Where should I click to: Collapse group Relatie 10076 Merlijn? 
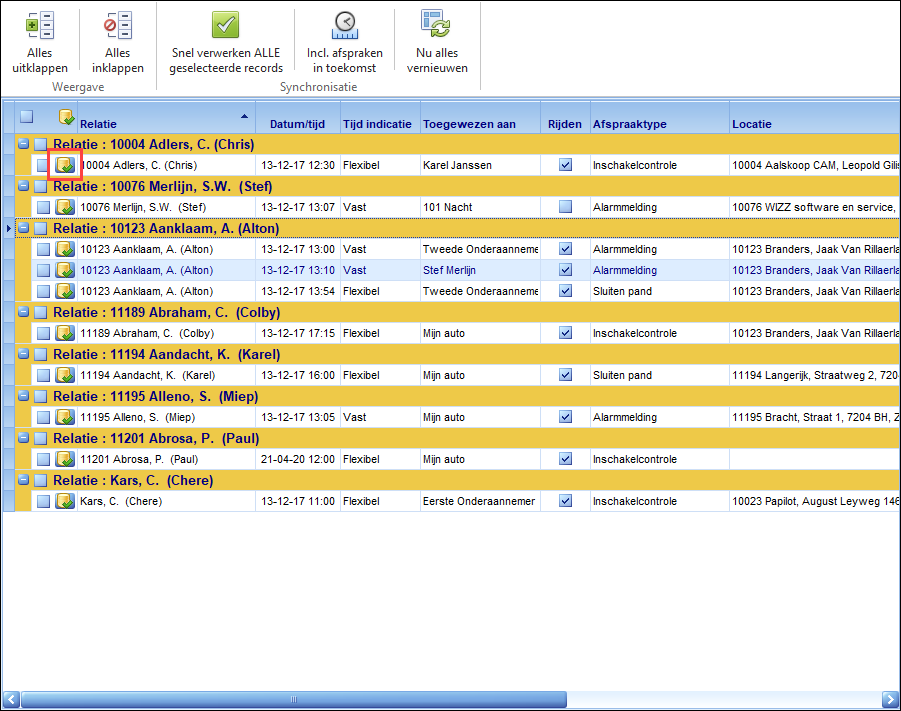[x=24, y=186]
